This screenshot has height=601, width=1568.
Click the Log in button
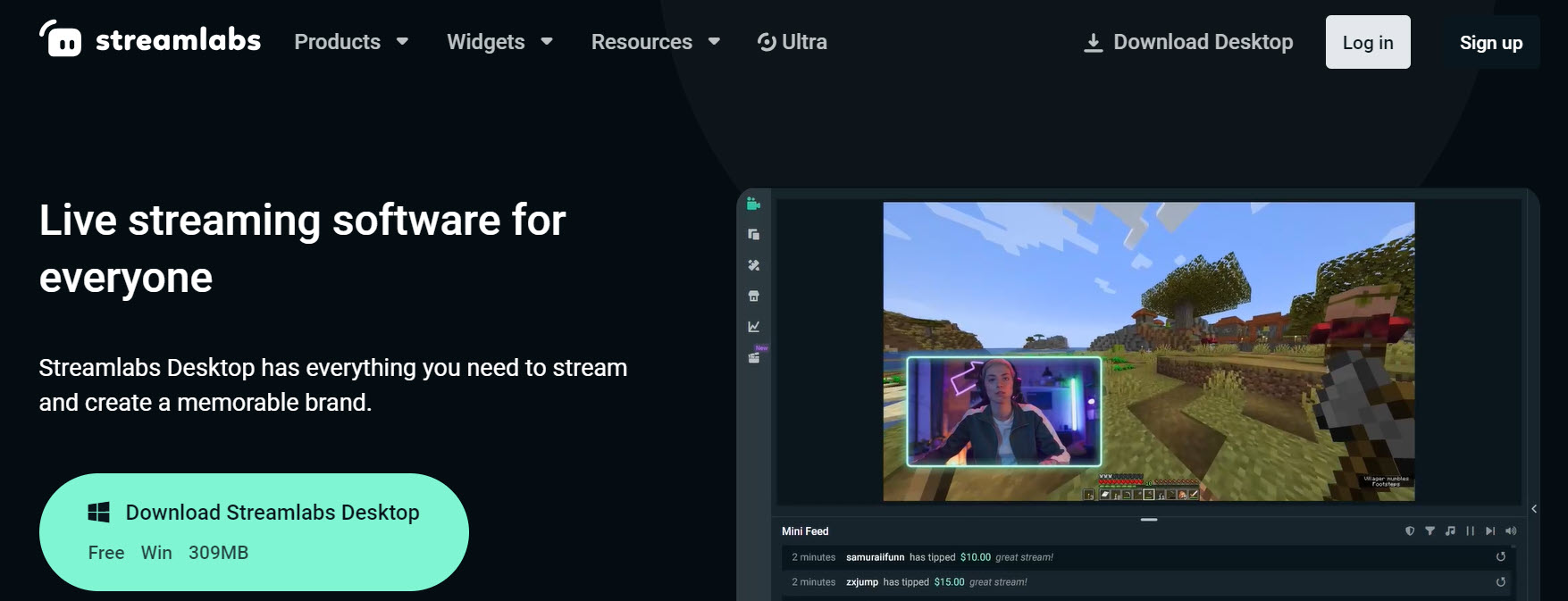[x=1368, y=42]
